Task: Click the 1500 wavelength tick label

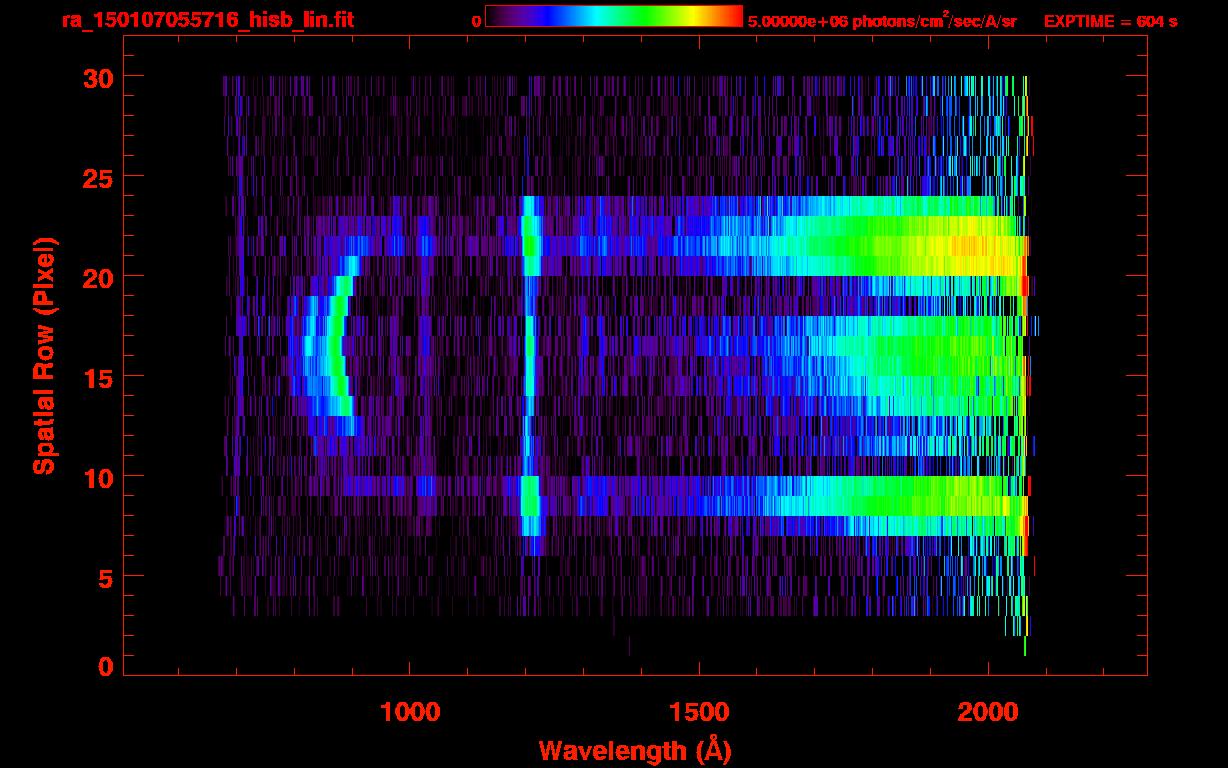Action: pyautogui.click(x=699, y=711)
